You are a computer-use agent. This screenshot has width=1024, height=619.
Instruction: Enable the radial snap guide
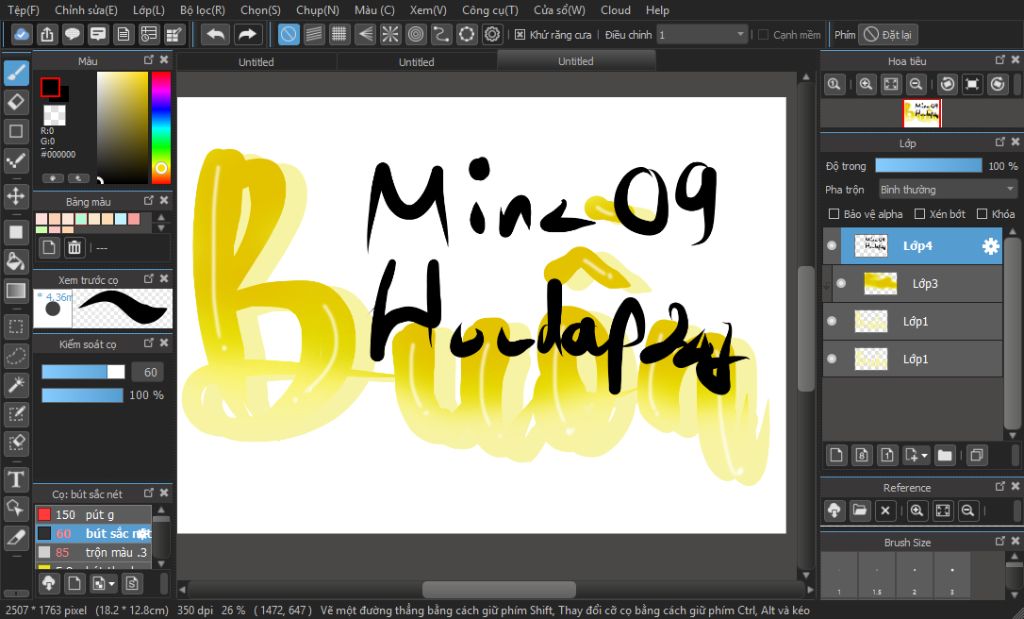[x=390, y=35]
